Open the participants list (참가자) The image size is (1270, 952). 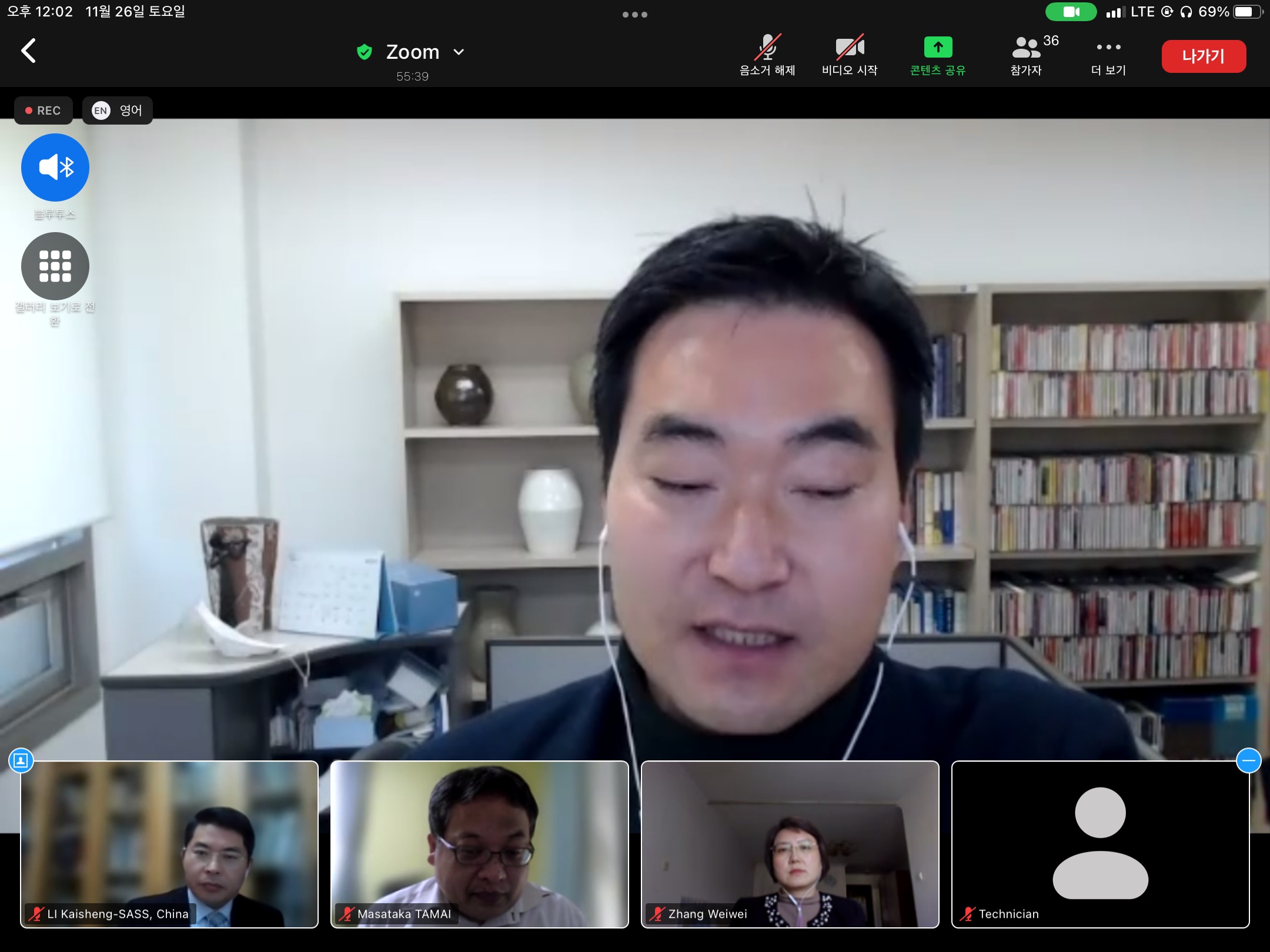[x=1026, y=55]
